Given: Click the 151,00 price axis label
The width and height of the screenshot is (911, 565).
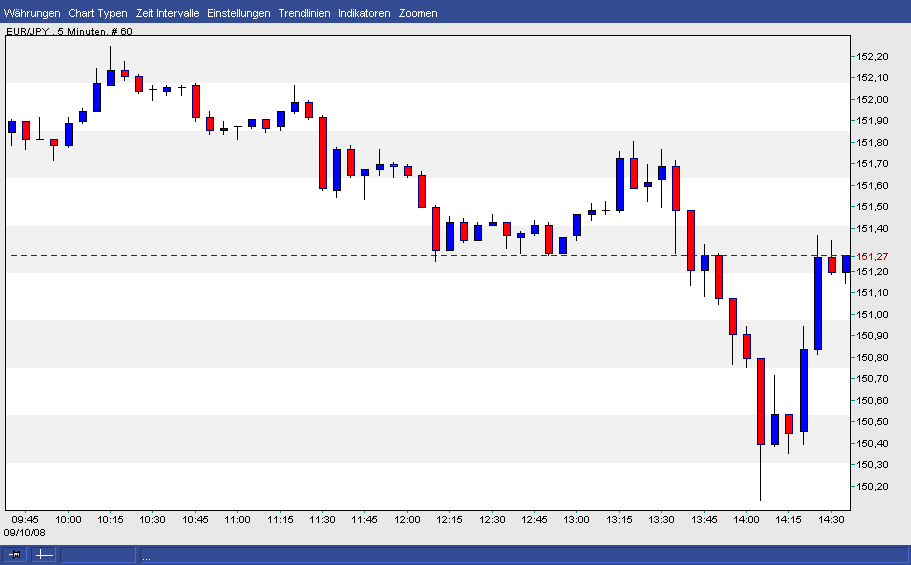Looking at the screenshot, I should coord(872,314).
